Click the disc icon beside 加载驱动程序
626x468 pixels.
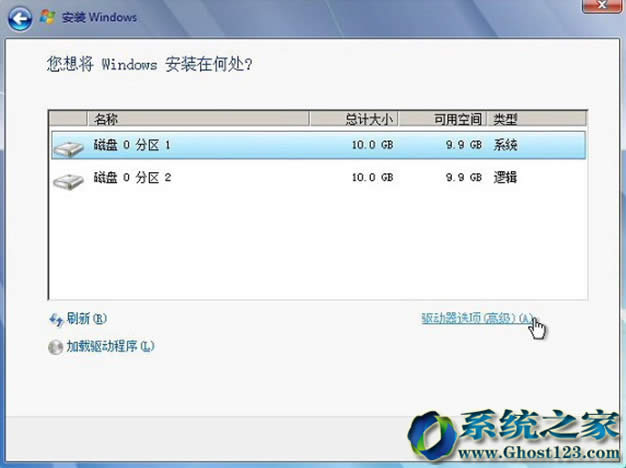tap(56, 347)
